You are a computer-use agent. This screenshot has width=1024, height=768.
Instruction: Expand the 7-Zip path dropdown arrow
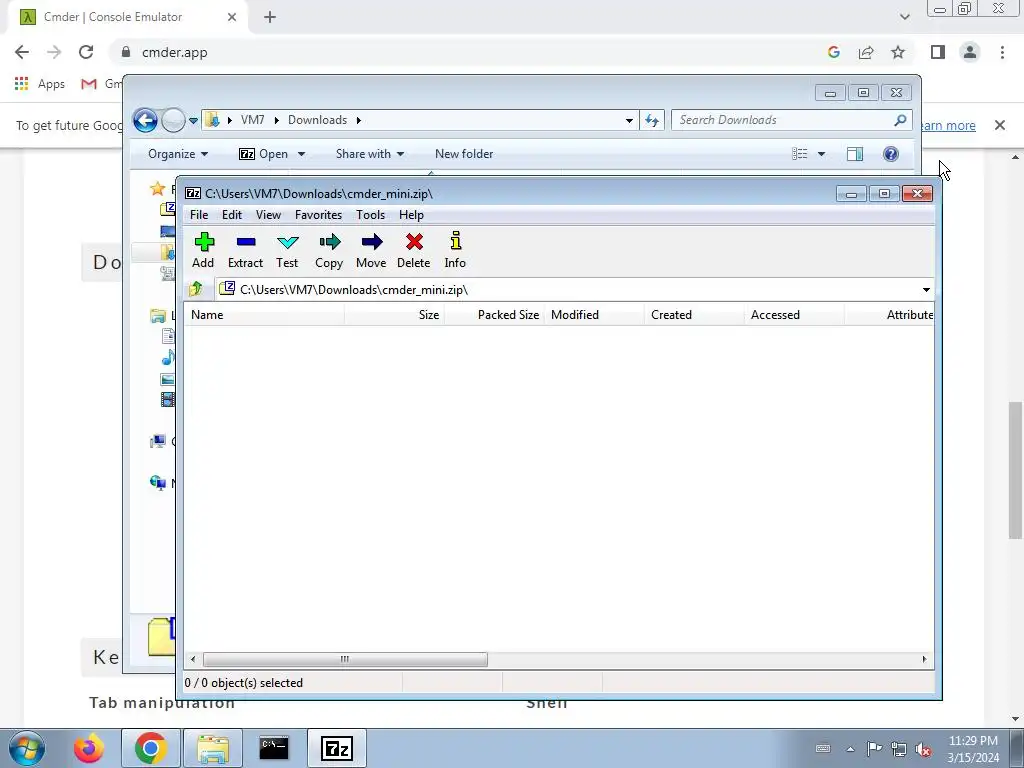926,290
